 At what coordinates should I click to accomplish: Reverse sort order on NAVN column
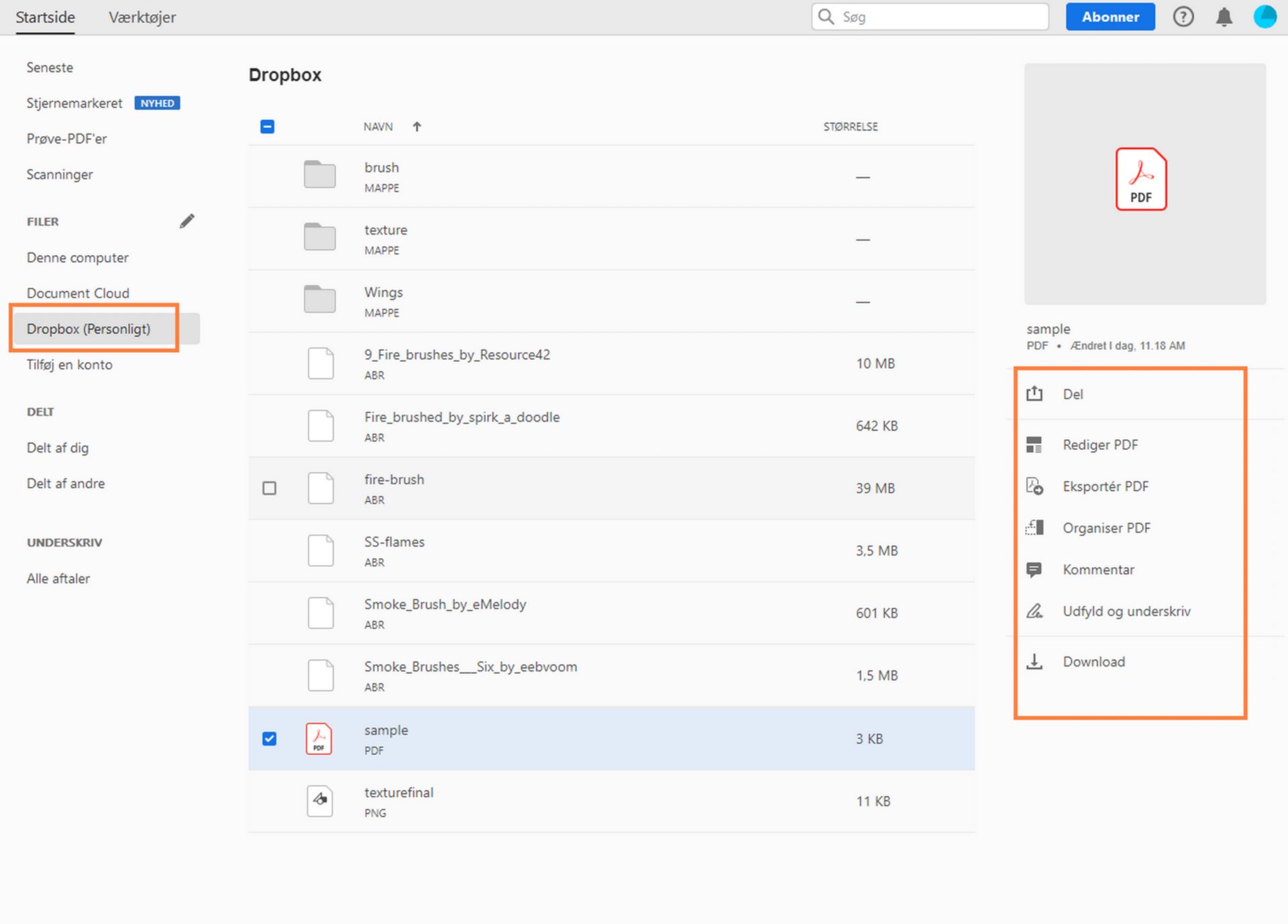[417, 126]
